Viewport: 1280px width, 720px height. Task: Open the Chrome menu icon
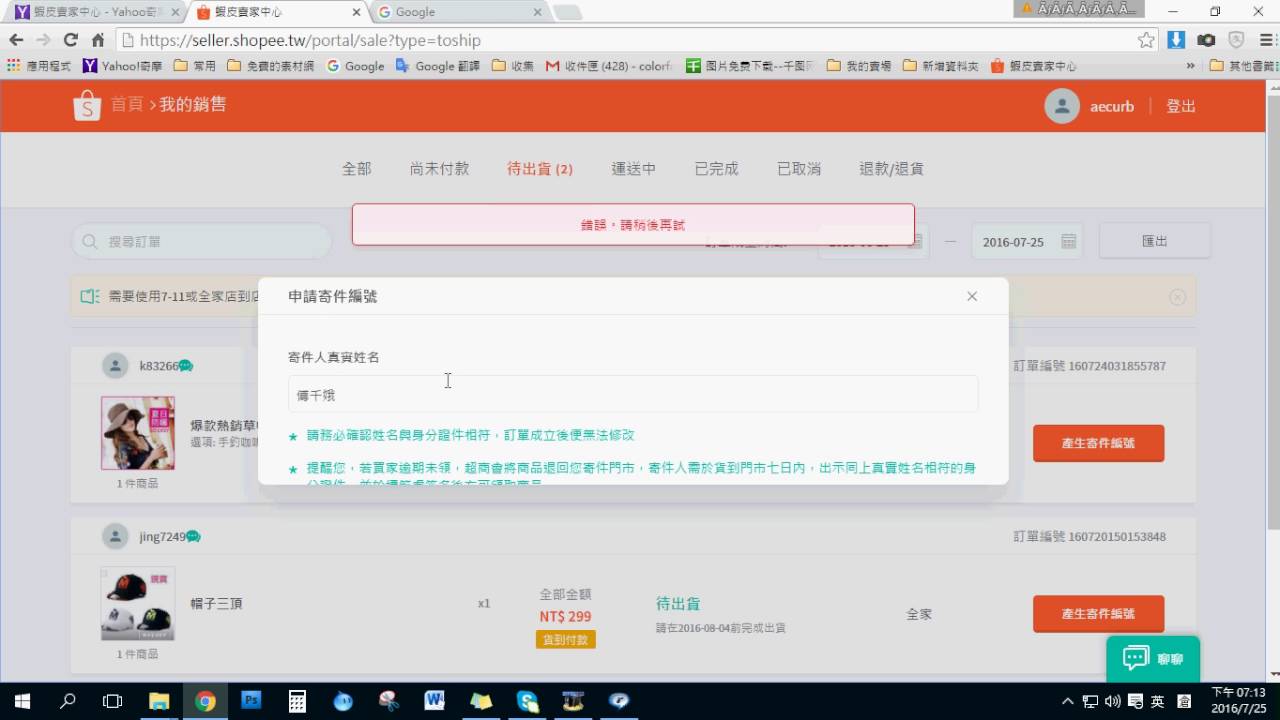[1265, 40]
